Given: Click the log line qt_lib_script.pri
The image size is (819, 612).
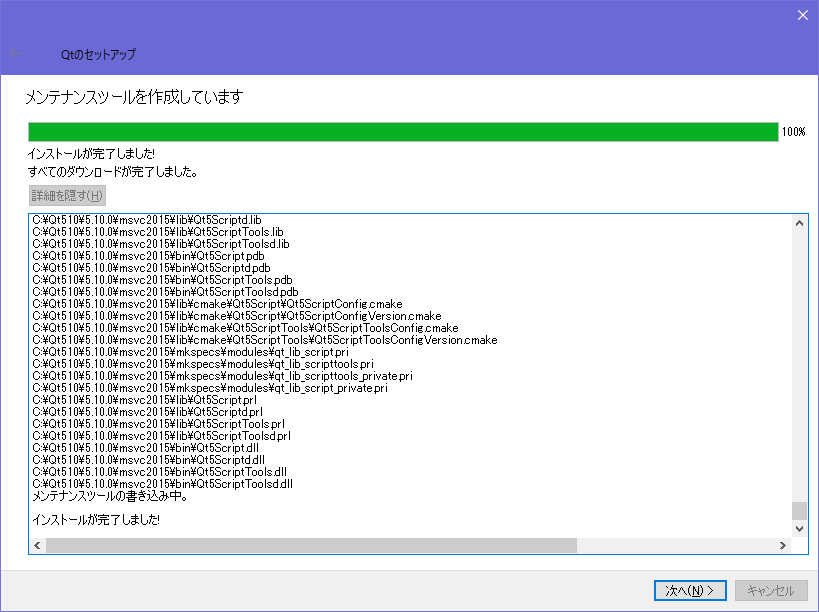Looking at the screenshot, I should (190, 352).
